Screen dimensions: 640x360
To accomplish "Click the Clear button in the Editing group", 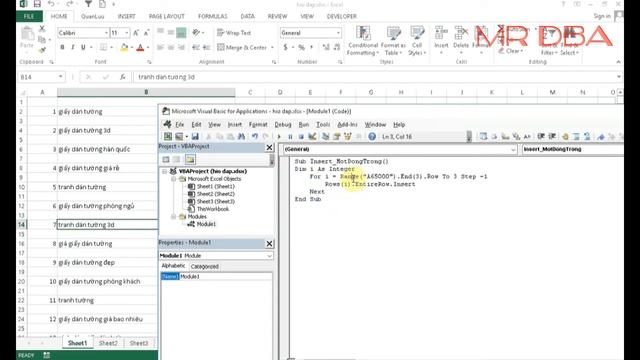I will click(x=511, y=51).
